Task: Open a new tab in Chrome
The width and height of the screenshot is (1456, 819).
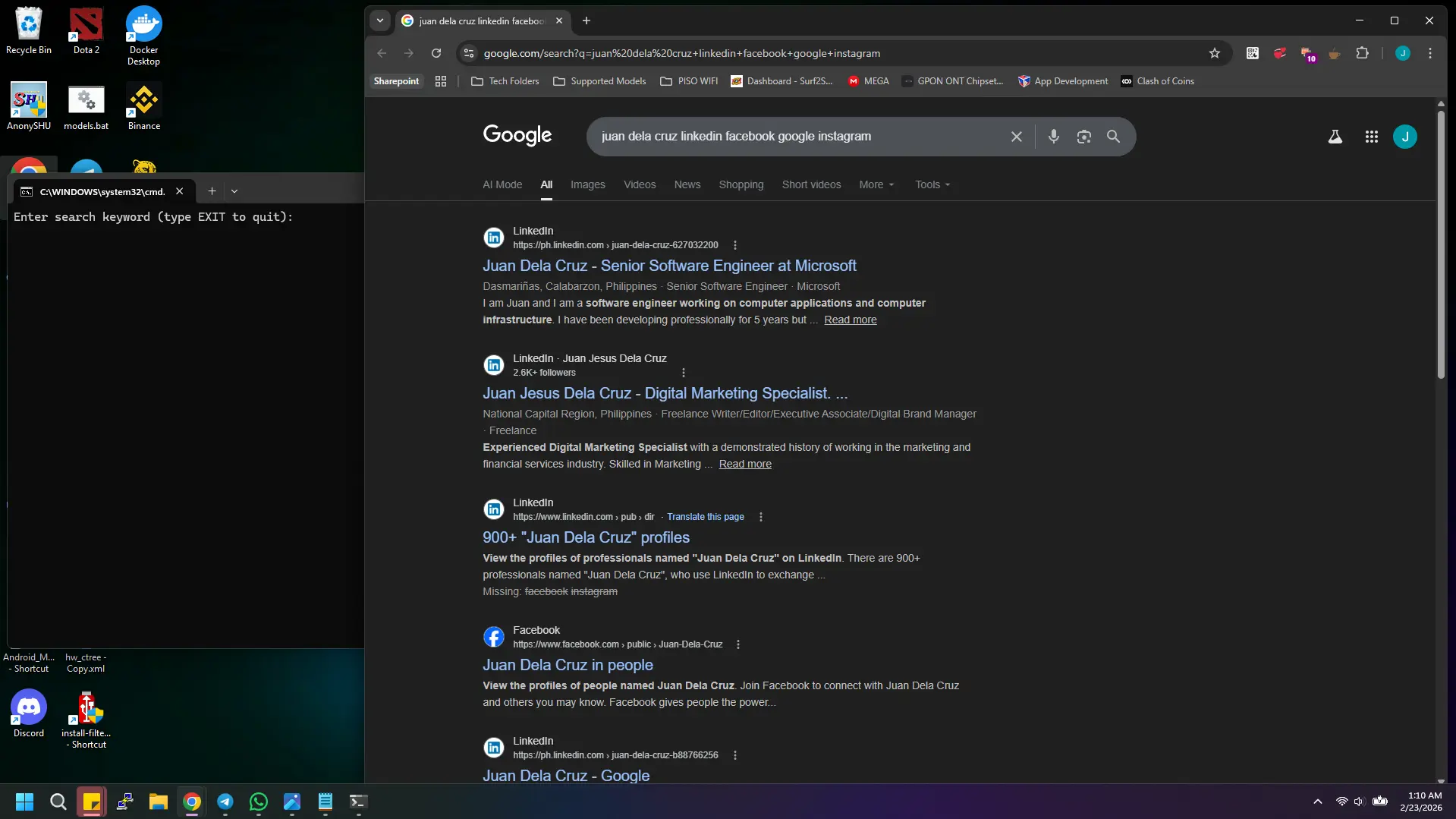Action: point(586,20)
